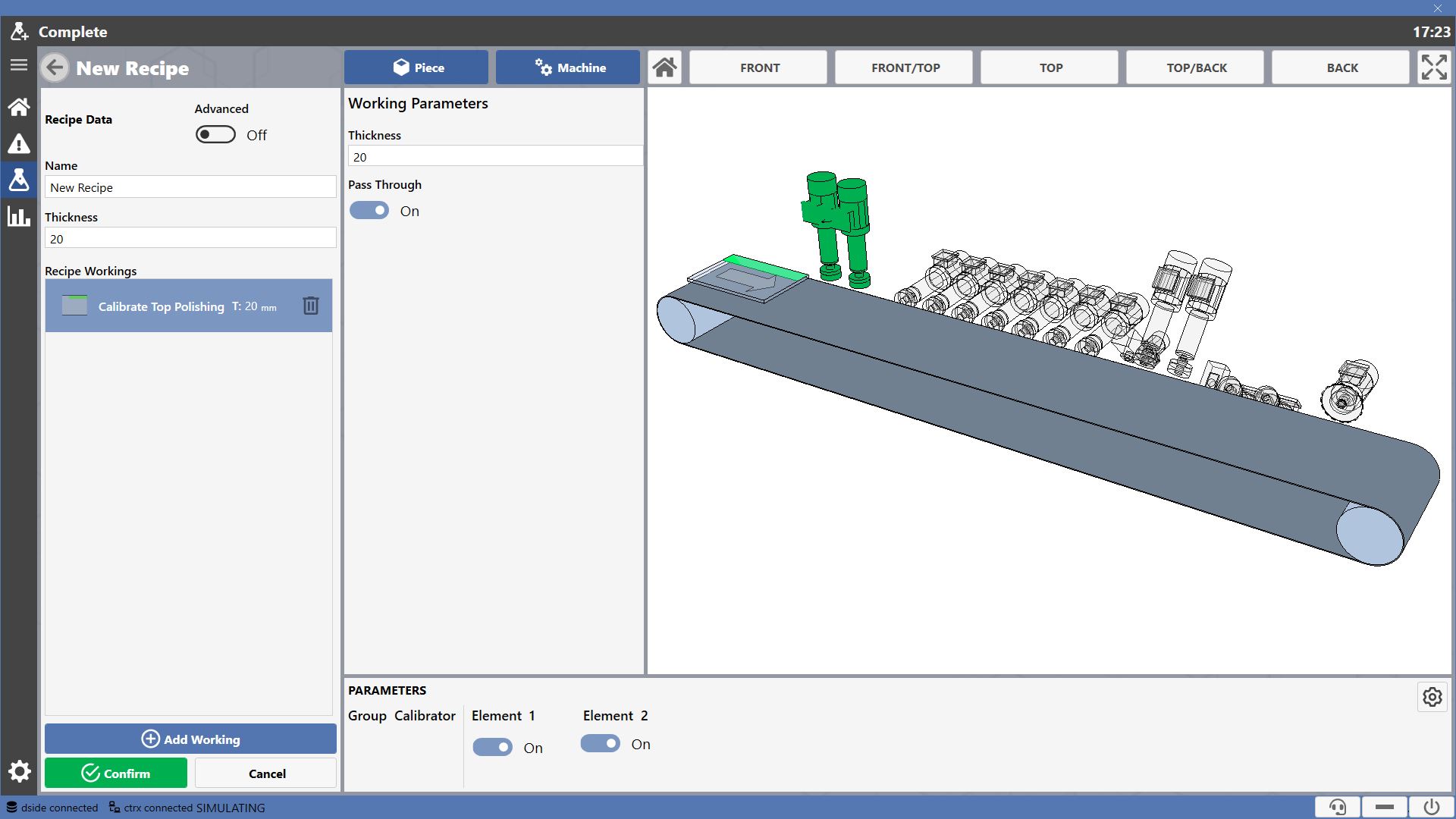
Task: Click the Add Working button
Action: pos(190,739)
